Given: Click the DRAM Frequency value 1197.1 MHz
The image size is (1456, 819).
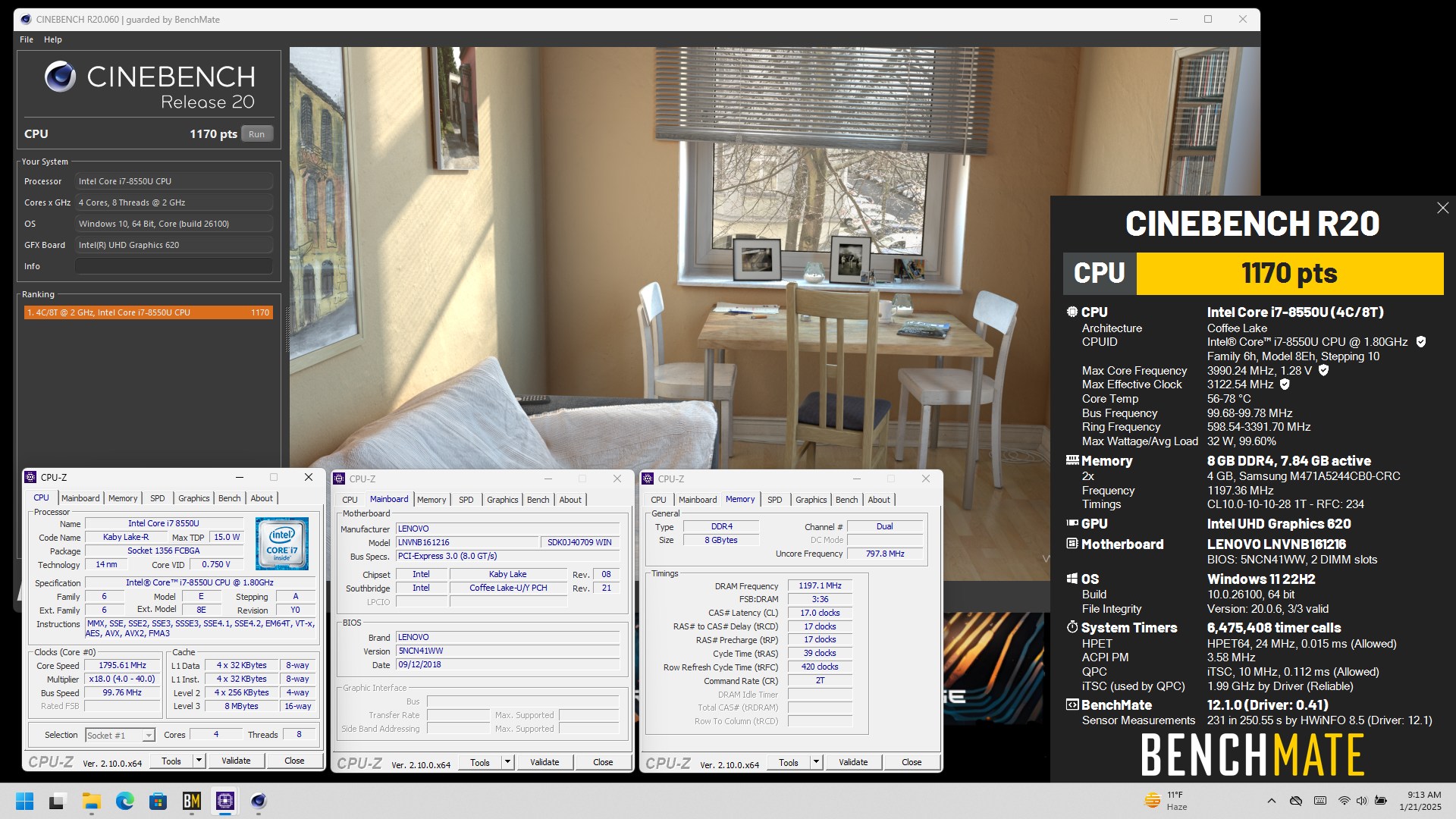Looking at the screenshot, I should pyautogui.click(x=820, y=586).
